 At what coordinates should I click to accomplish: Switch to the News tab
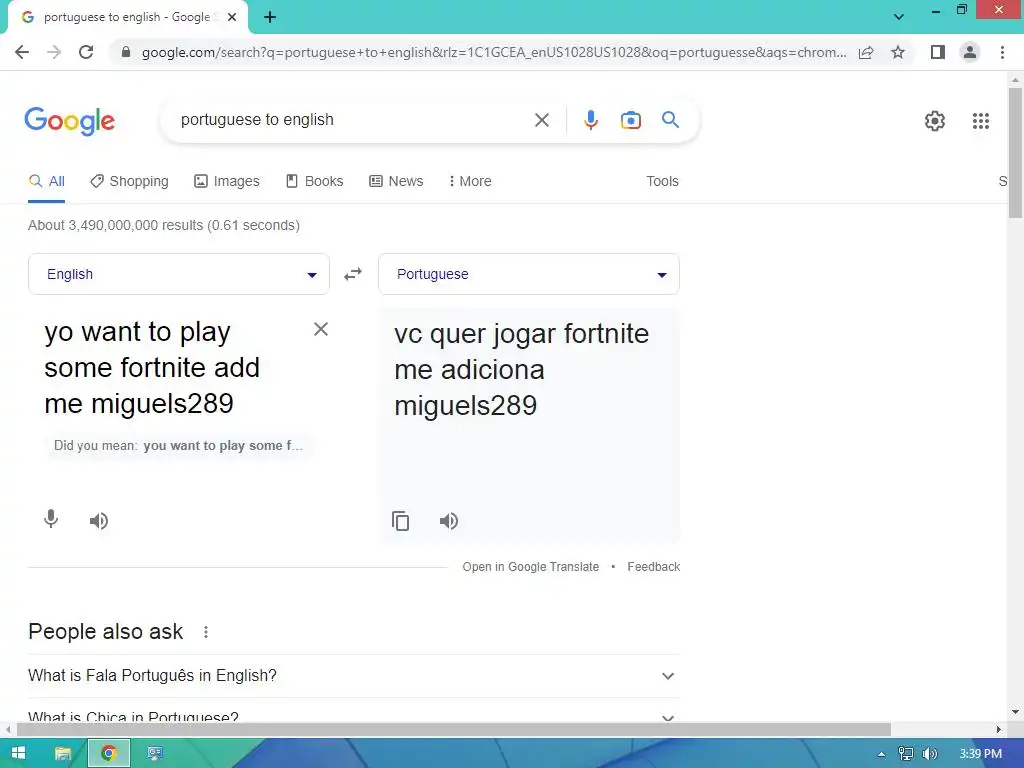coord(396,182)
